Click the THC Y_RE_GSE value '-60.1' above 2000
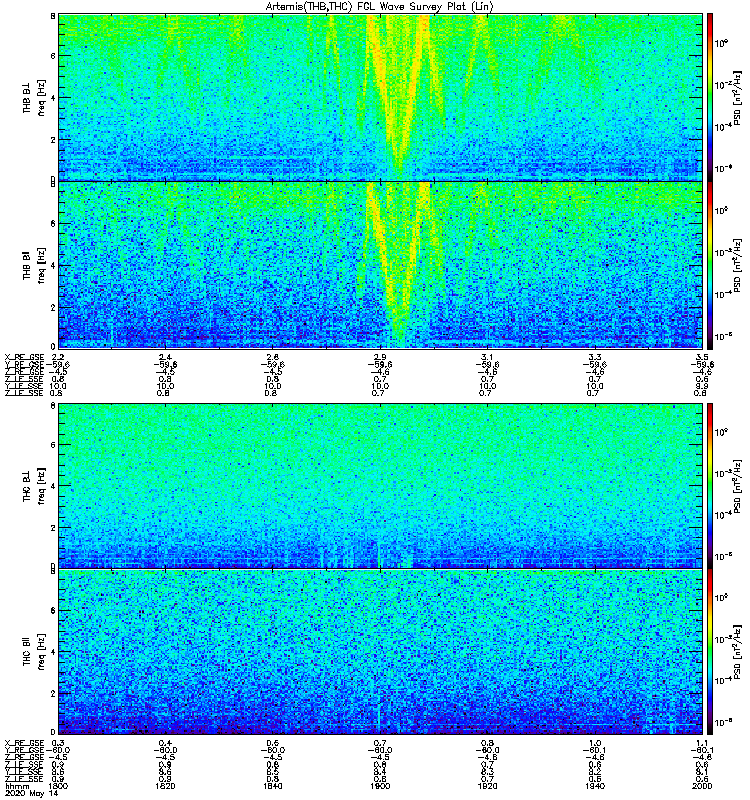Image resolution: width=750 pixels, height=800 pixels. [702, 750]
